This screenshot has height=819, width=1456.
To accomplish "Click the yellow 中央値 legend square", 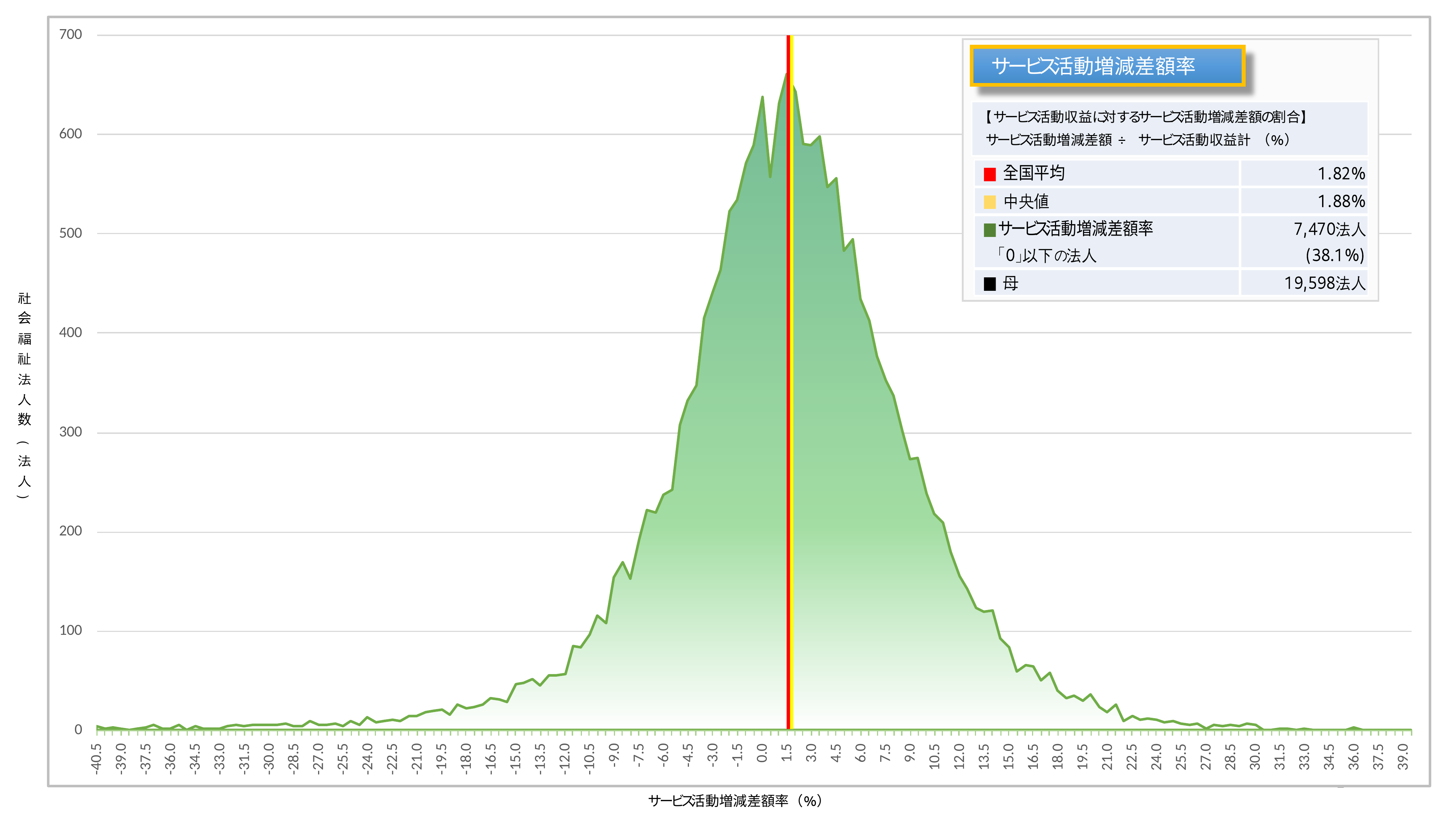I will 989,202.
